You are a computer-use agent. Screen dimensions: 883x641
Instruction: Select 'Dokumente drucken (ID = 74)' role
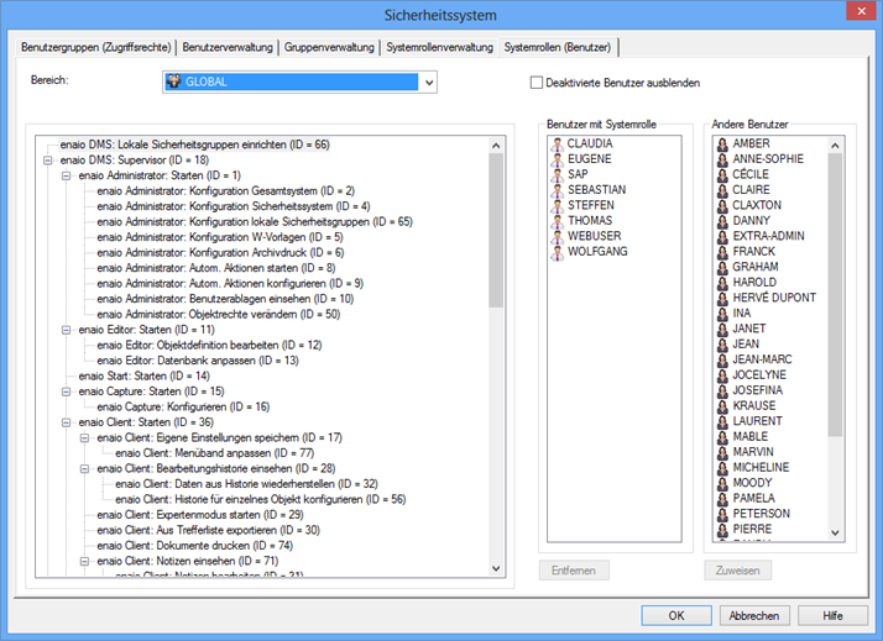coord(195,546)
